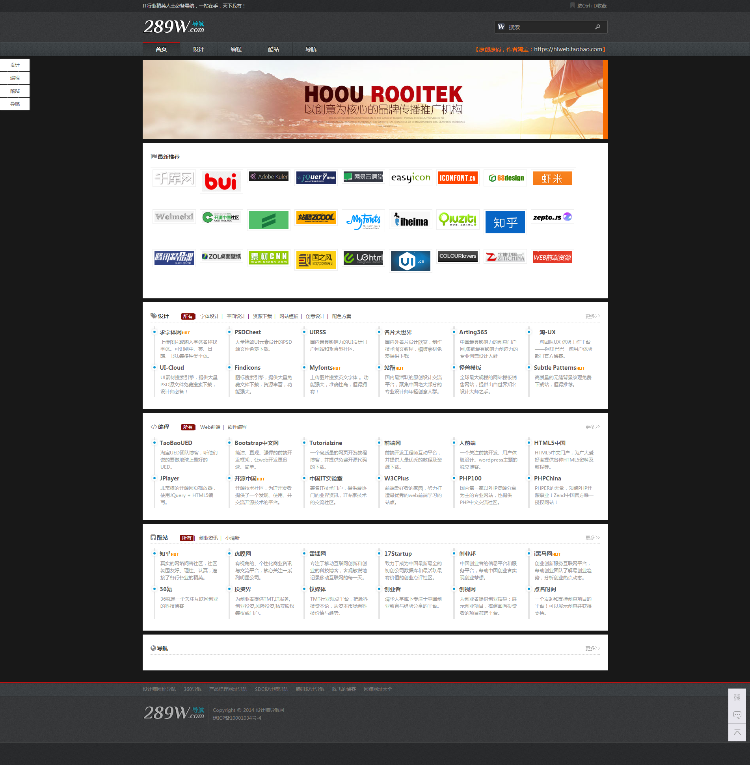Image resolution: width=750 pixels, height=765 pixels.
Task: Open the COLOURlovers logo tile
Action: coord(458,256)
